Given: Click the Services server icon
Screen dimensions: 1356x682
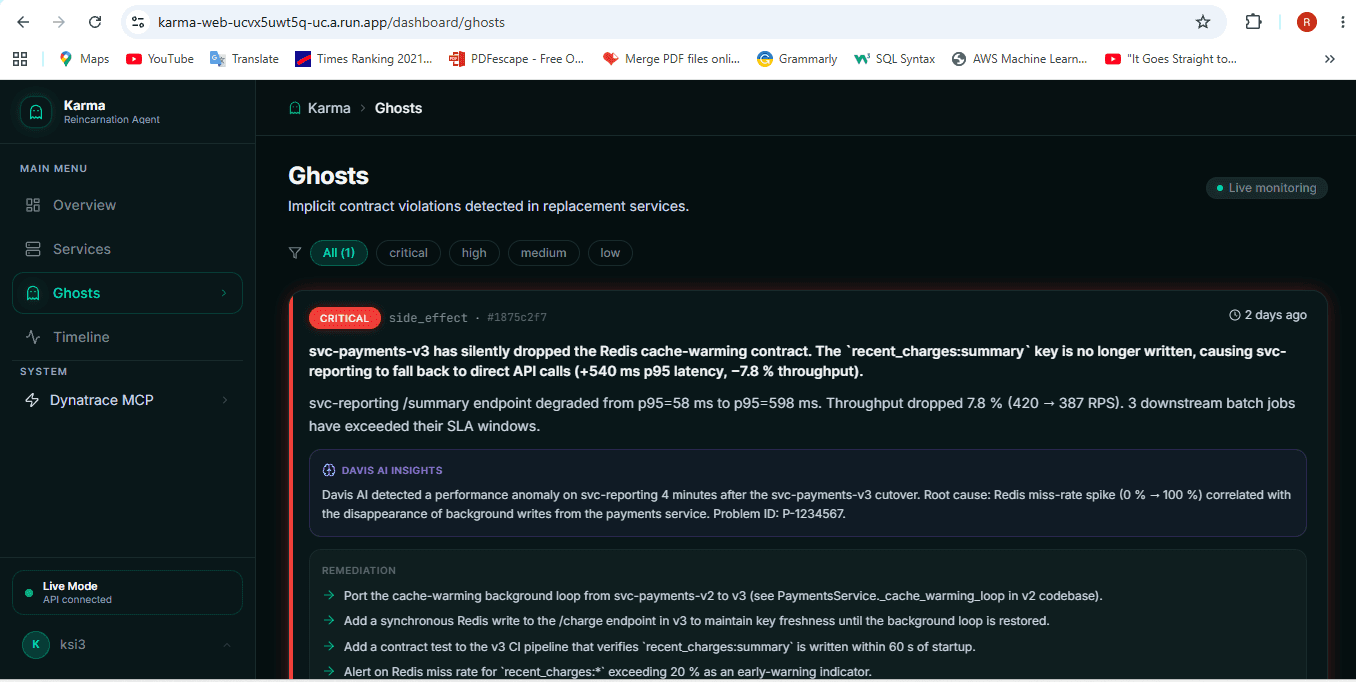Looking at the screenshot, I should (33, 249).
